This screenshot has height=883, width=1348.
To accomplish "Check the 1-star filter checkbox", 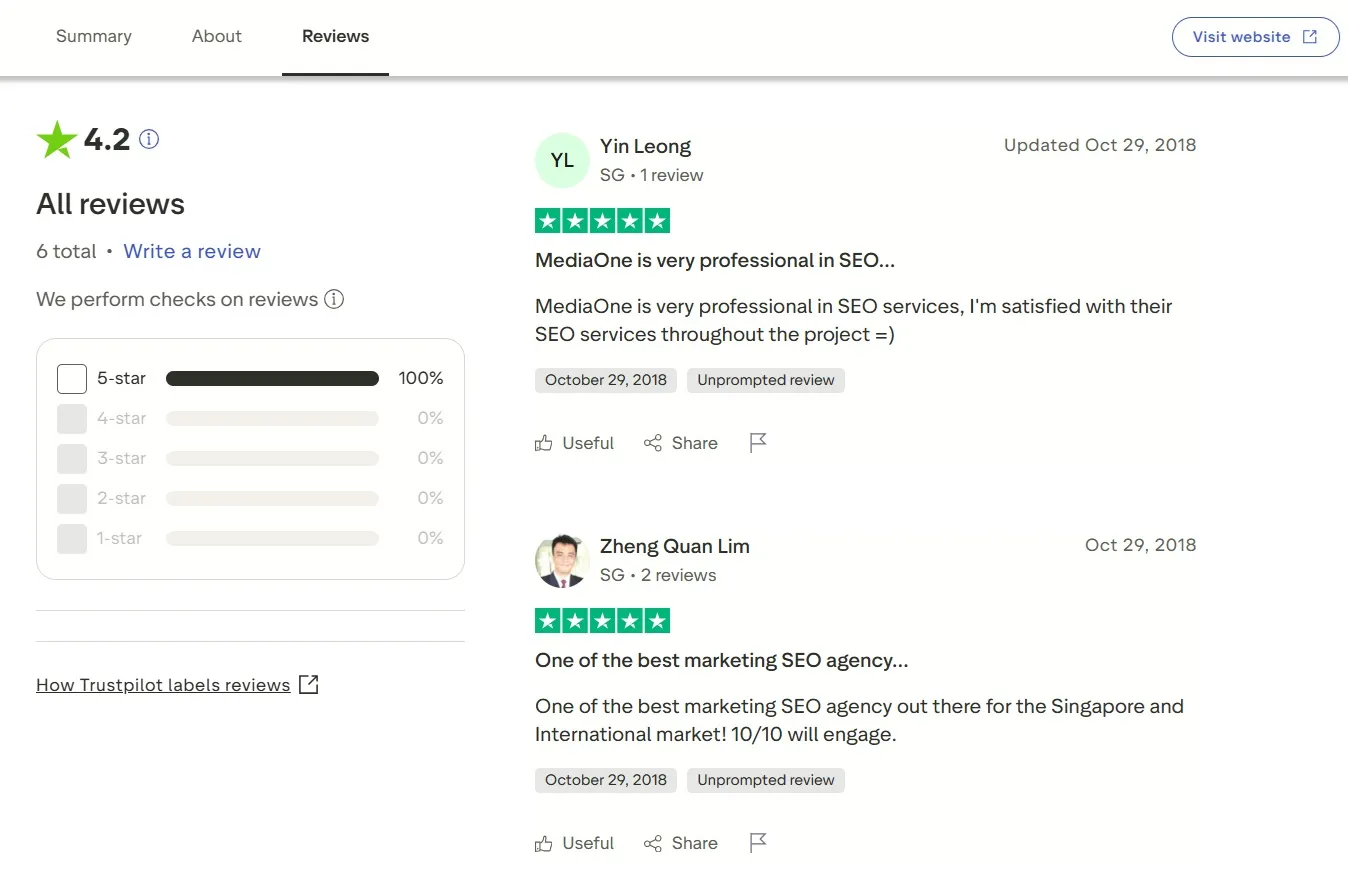I will pyautogui.click(x=71, y=539).
